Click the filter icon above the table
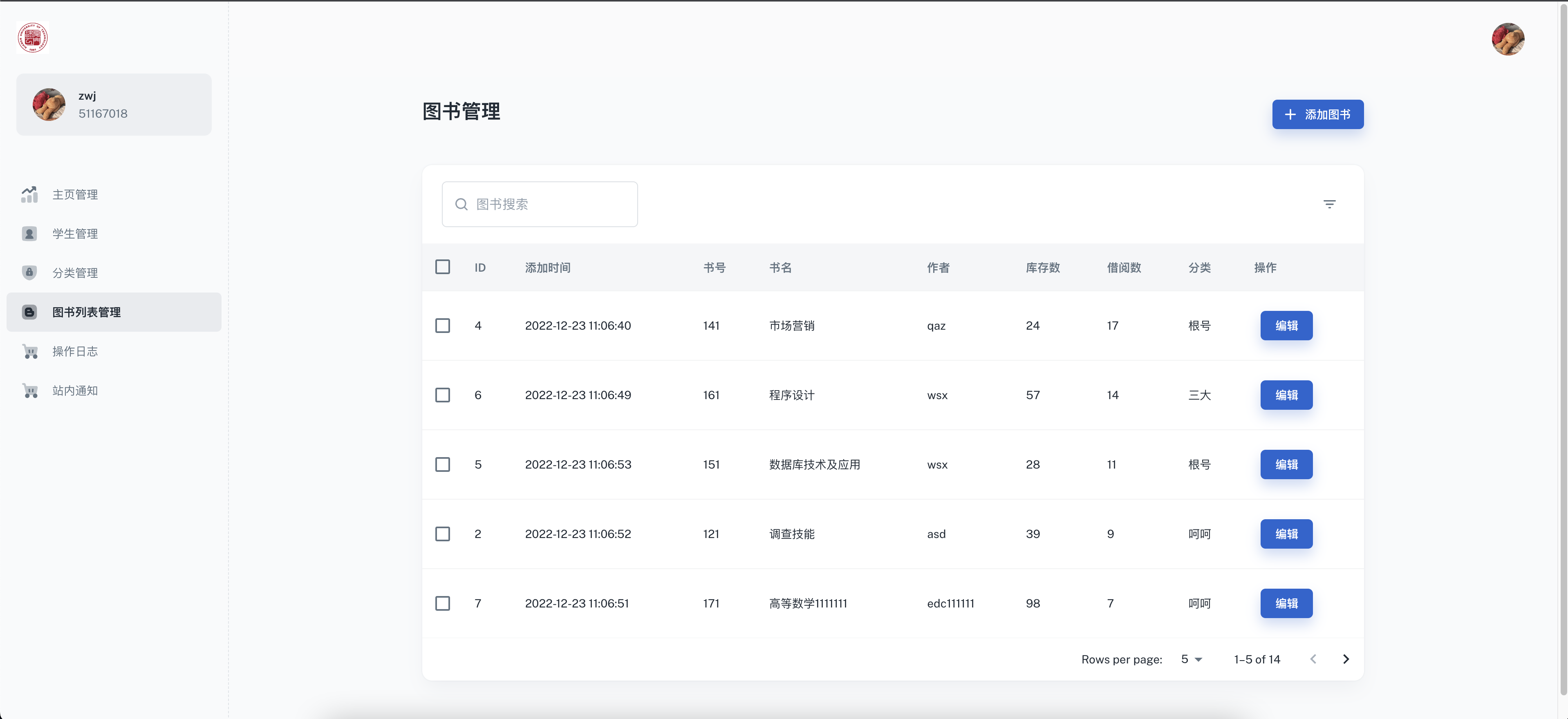1568x719 pixels. (x=1329, y=204)
